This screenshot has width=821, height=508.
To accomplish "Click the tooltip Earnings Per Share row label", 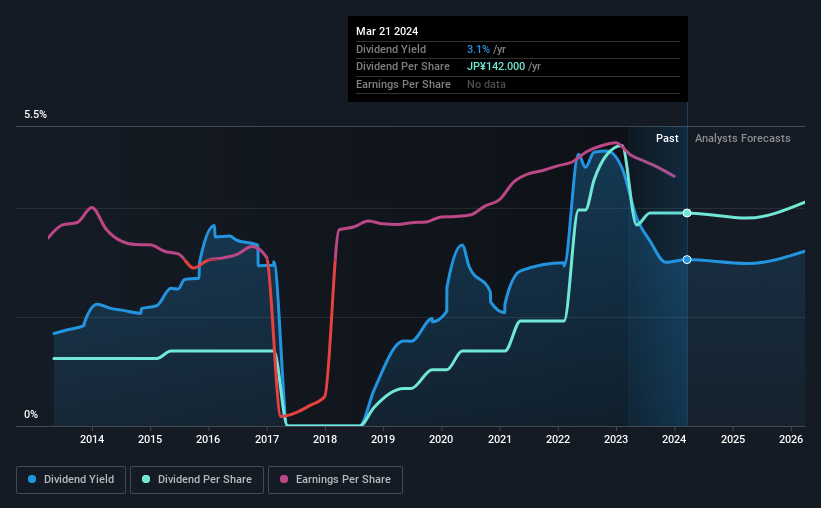I will click(403, 84).
